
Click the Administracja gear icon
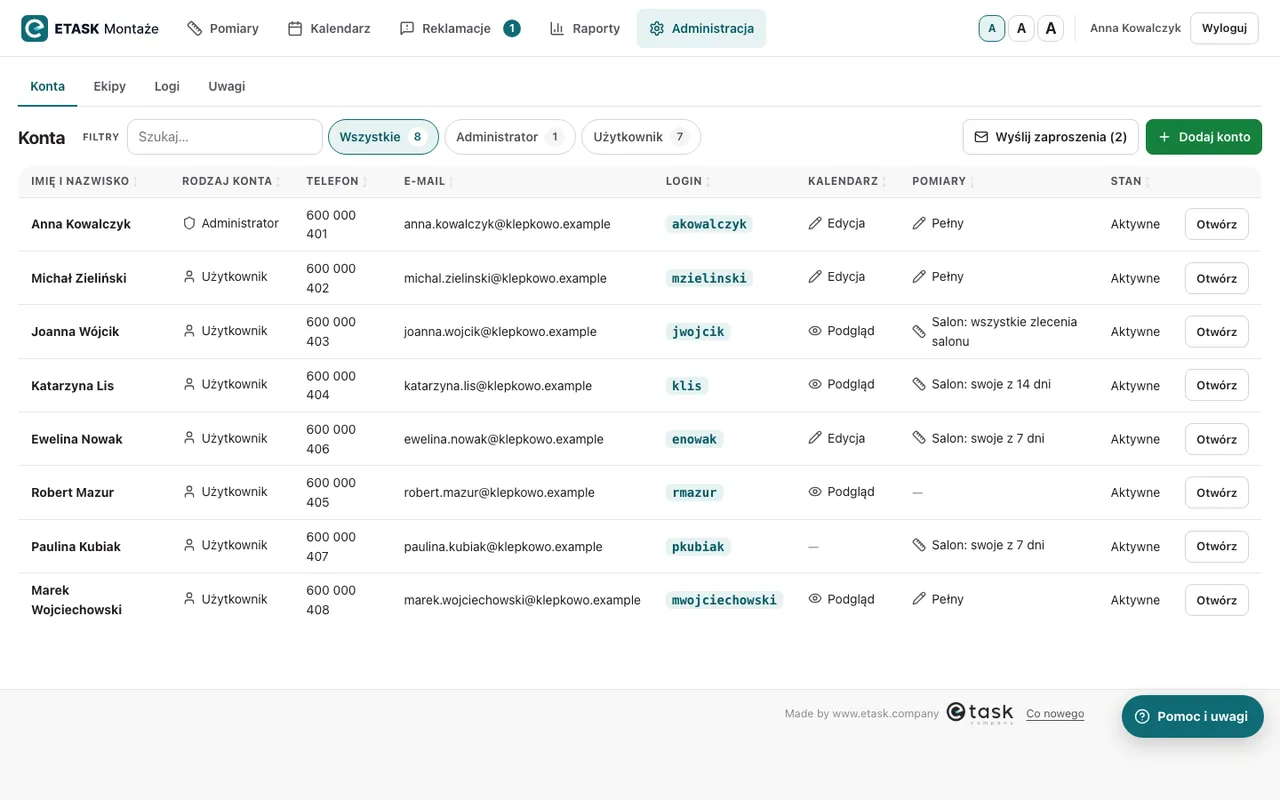tap(657, 28)
